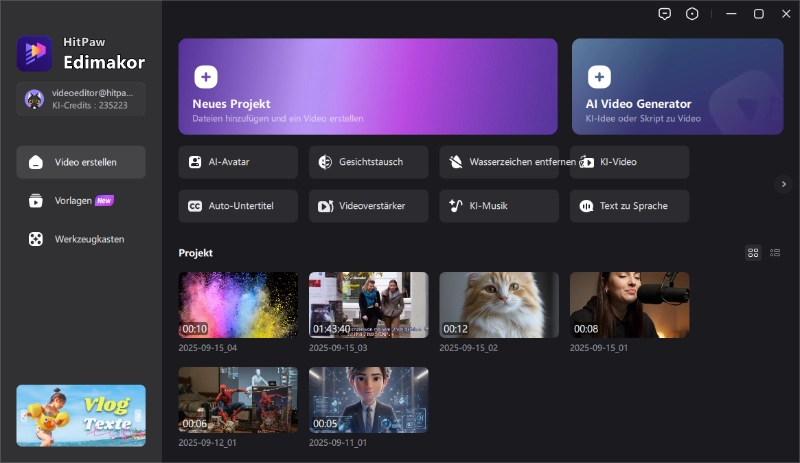This screenshot has width=800, height=463.
Task: Click the KI-Credits : 235223 text
Action: [90, 106]
